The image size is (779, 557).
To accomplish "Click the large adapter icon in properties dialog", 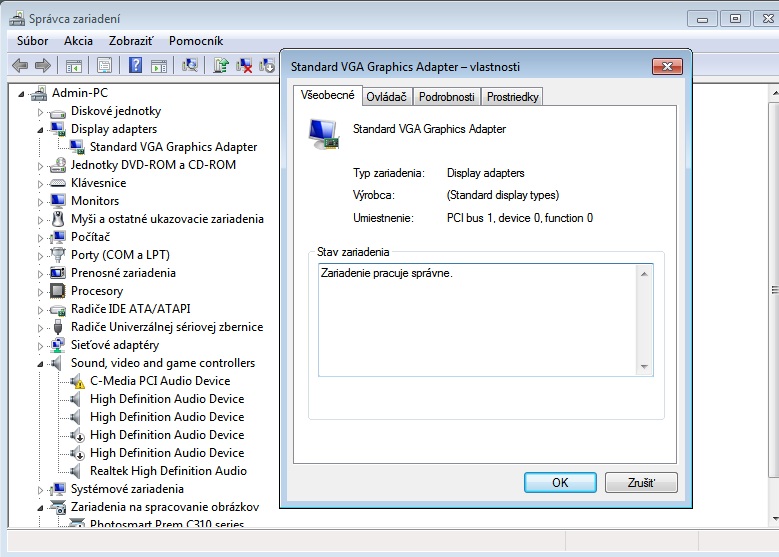I will click(324, 134).
